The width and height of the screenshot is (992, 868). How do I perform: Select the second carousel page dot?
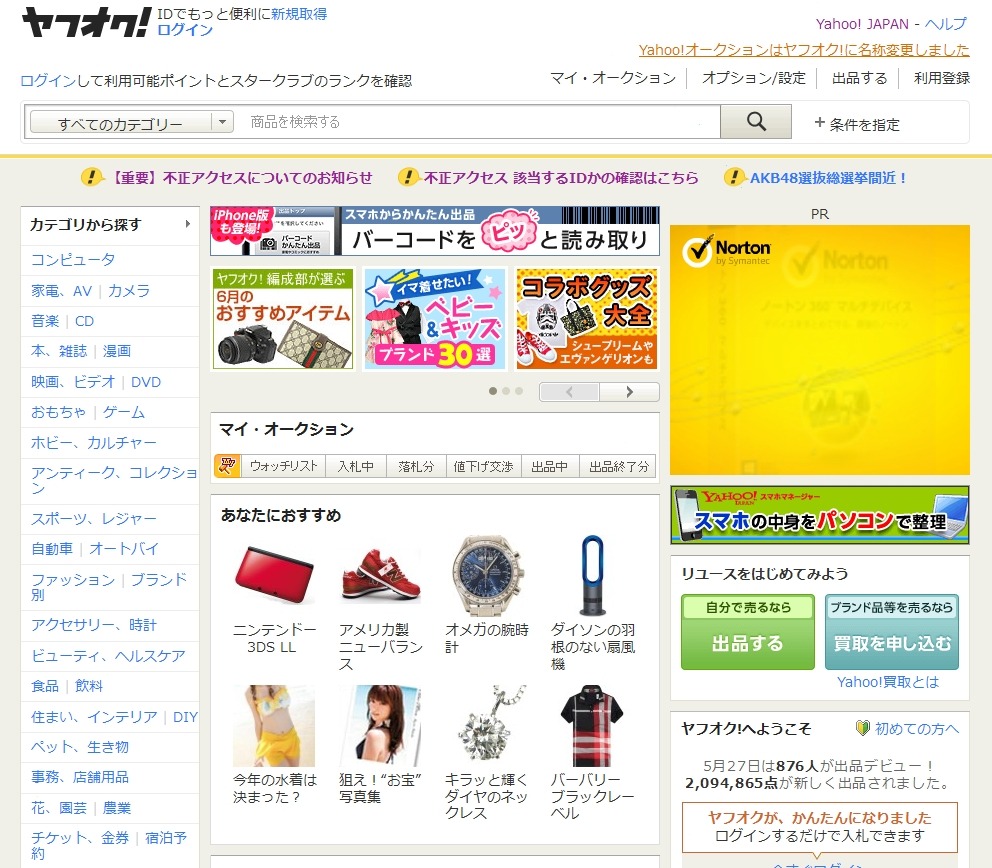tap(505, 391)
